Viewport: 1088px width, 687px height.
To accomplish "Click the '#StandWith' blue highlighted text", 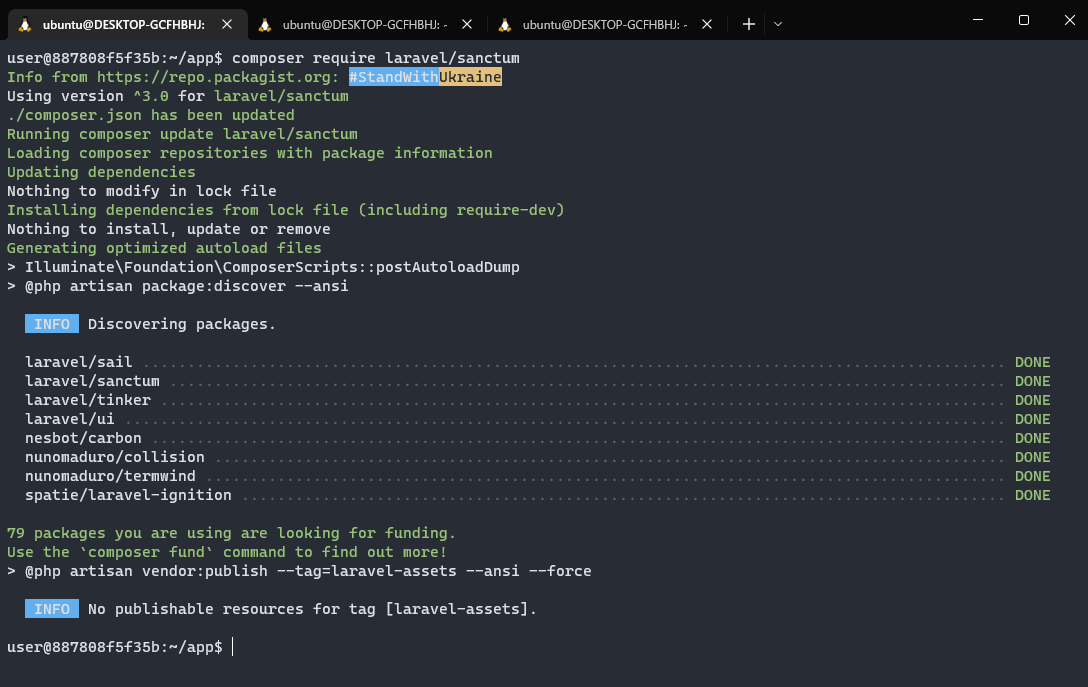I will pyautogui.click(x=393, y=77).
